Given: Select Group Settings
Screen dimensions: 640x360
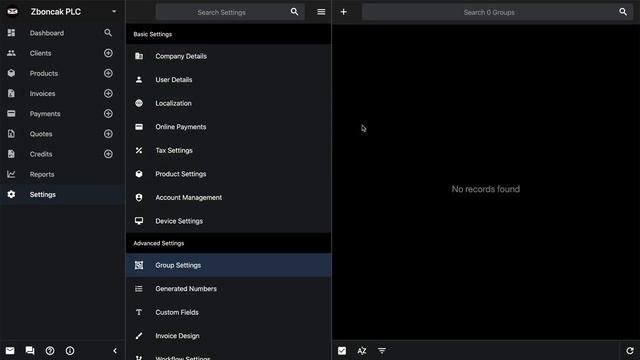Looking at the screenshot, I should click(229, 265).
